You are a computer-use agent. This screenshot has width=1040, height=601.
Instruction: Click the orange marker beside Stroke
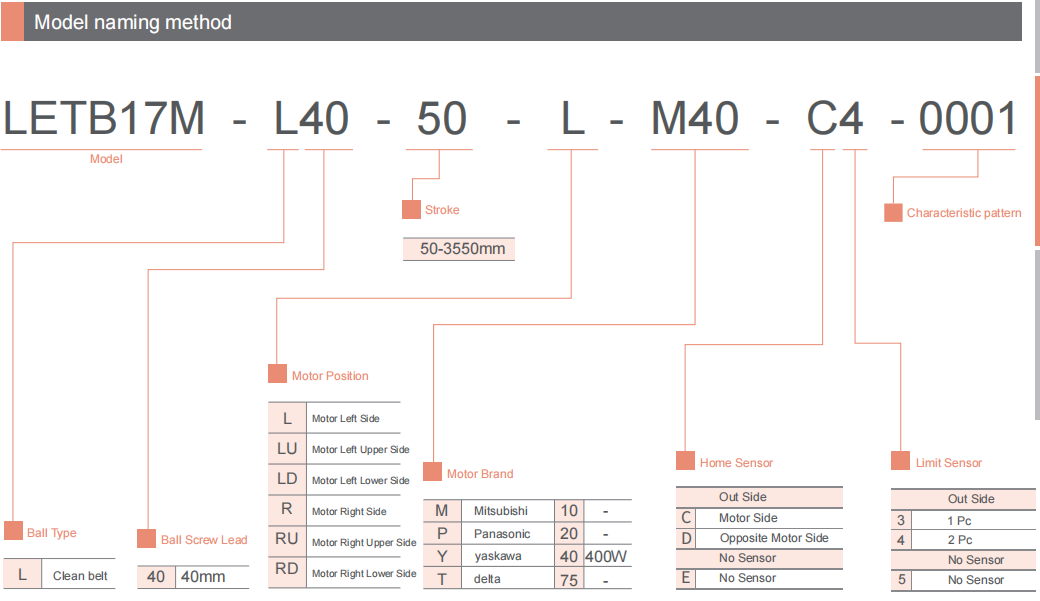coord(411,210)
